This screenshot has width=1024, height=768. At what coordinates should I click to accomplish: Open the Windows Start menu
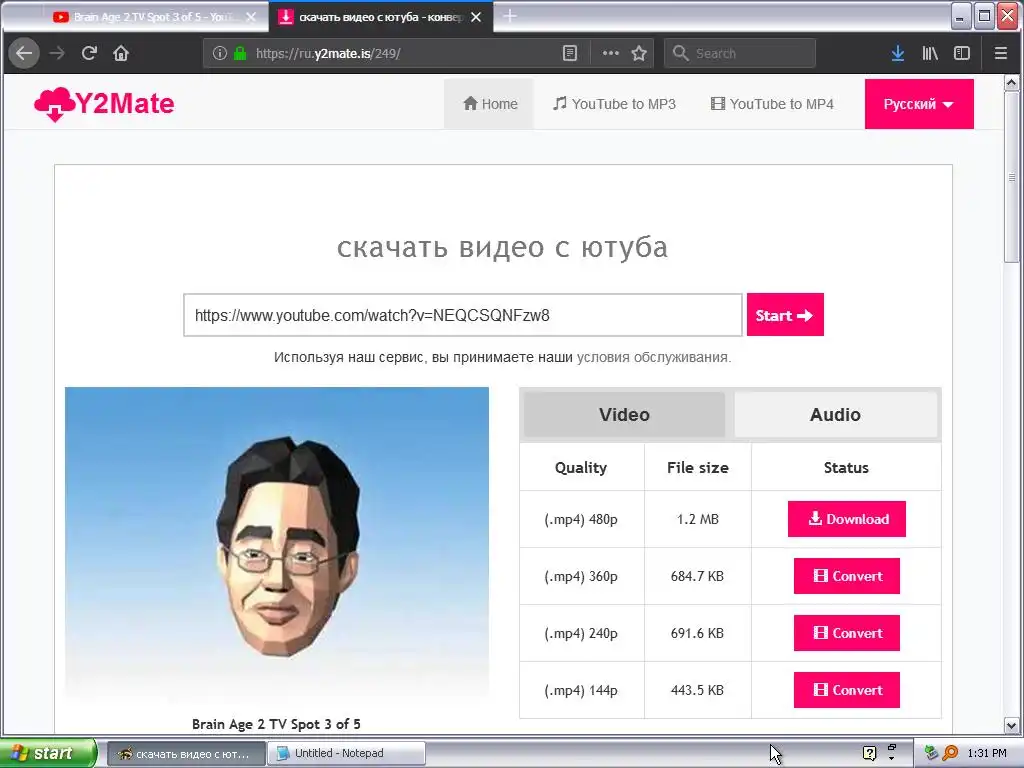coord(48,753)
